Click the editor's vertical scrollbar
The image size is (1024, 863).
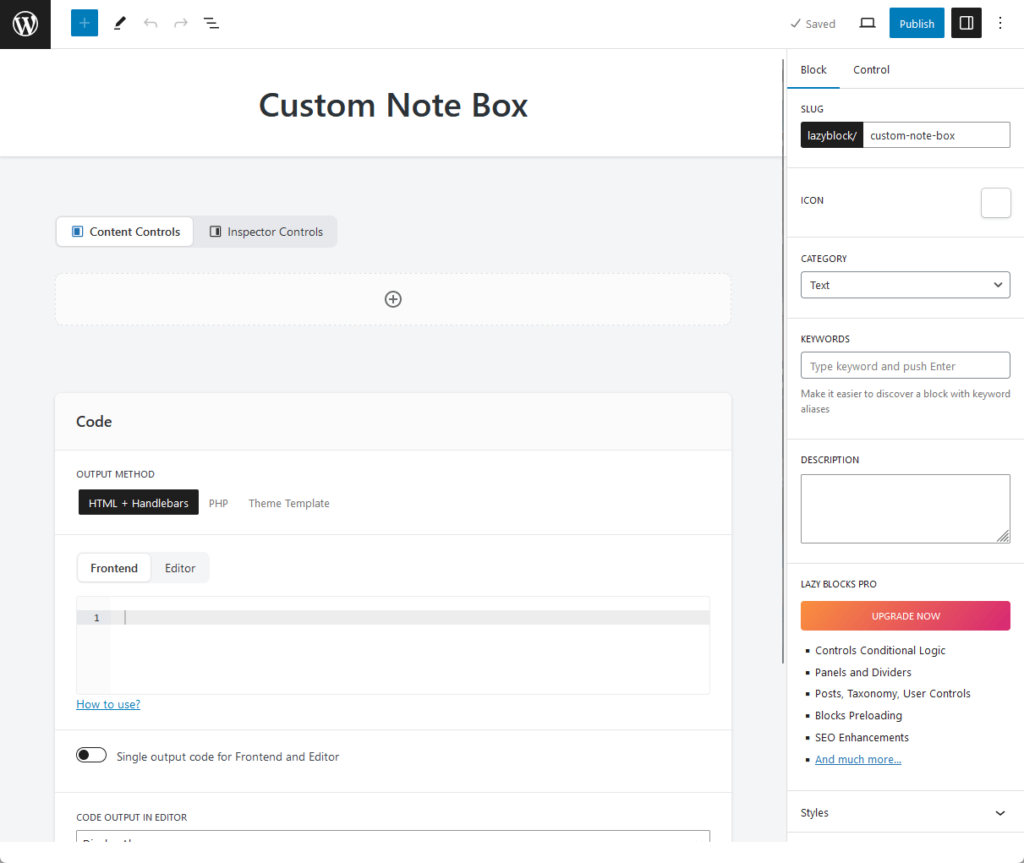[783, 361]
